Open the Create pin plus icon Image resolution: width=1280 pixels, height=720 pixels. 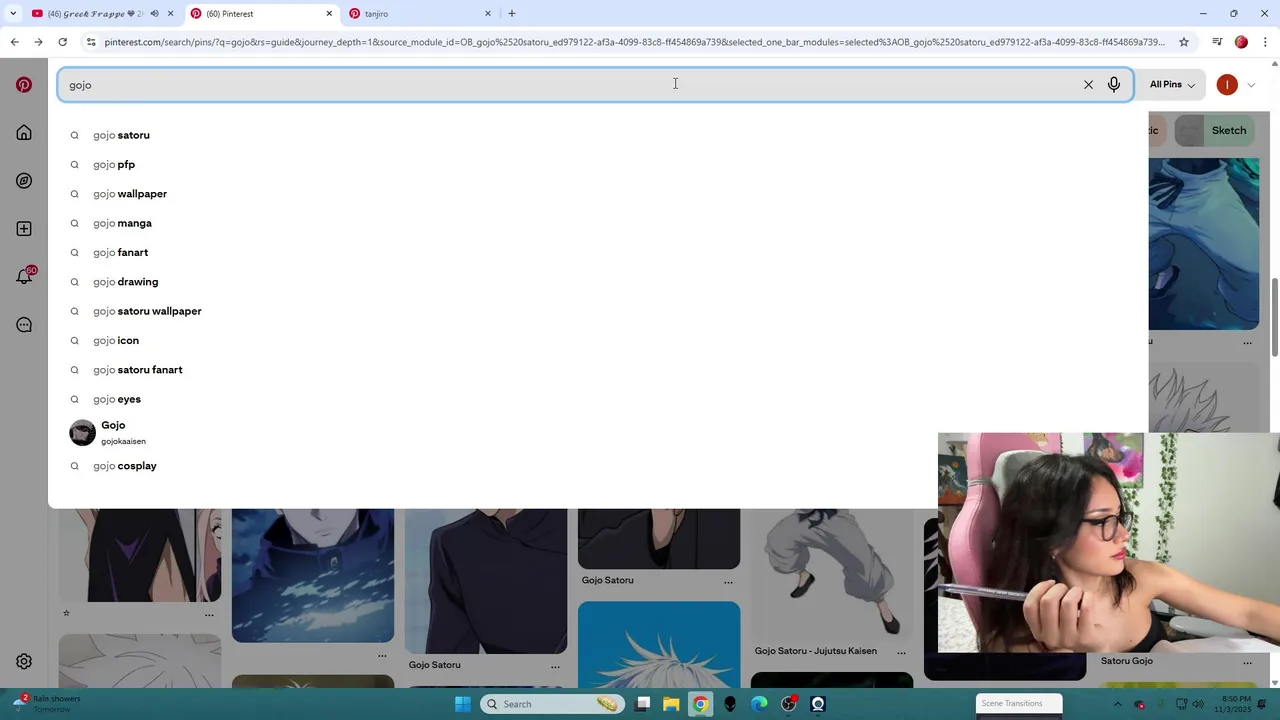click(24, 229)
